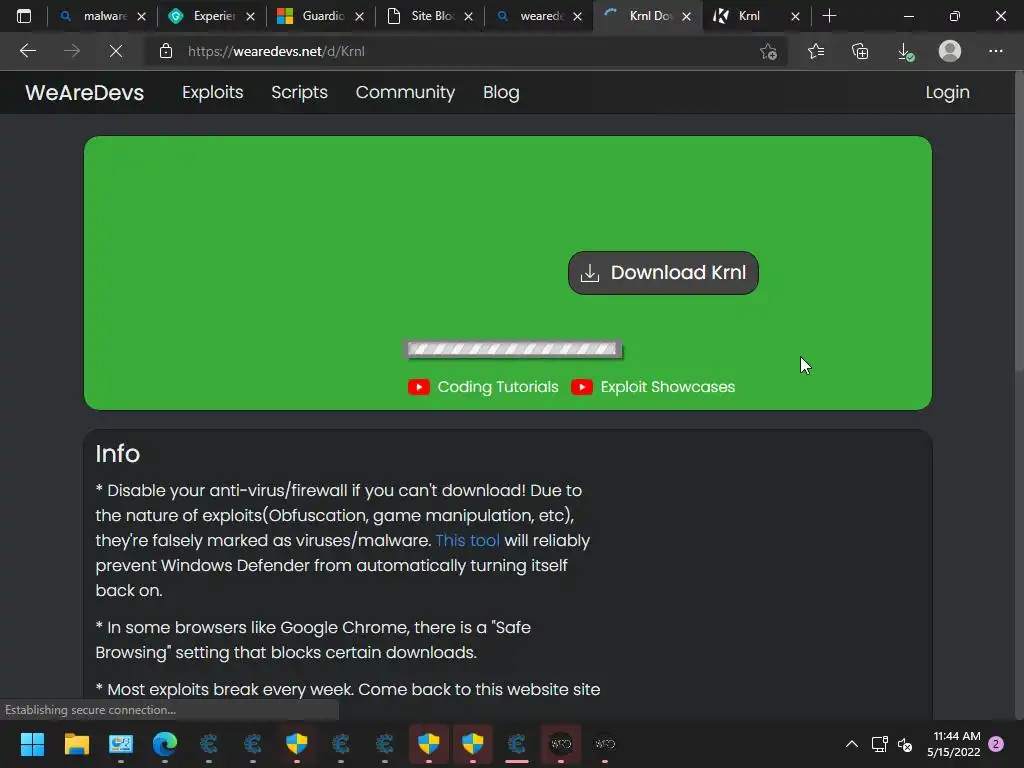Open the Exploits nav item

point(212,92)
